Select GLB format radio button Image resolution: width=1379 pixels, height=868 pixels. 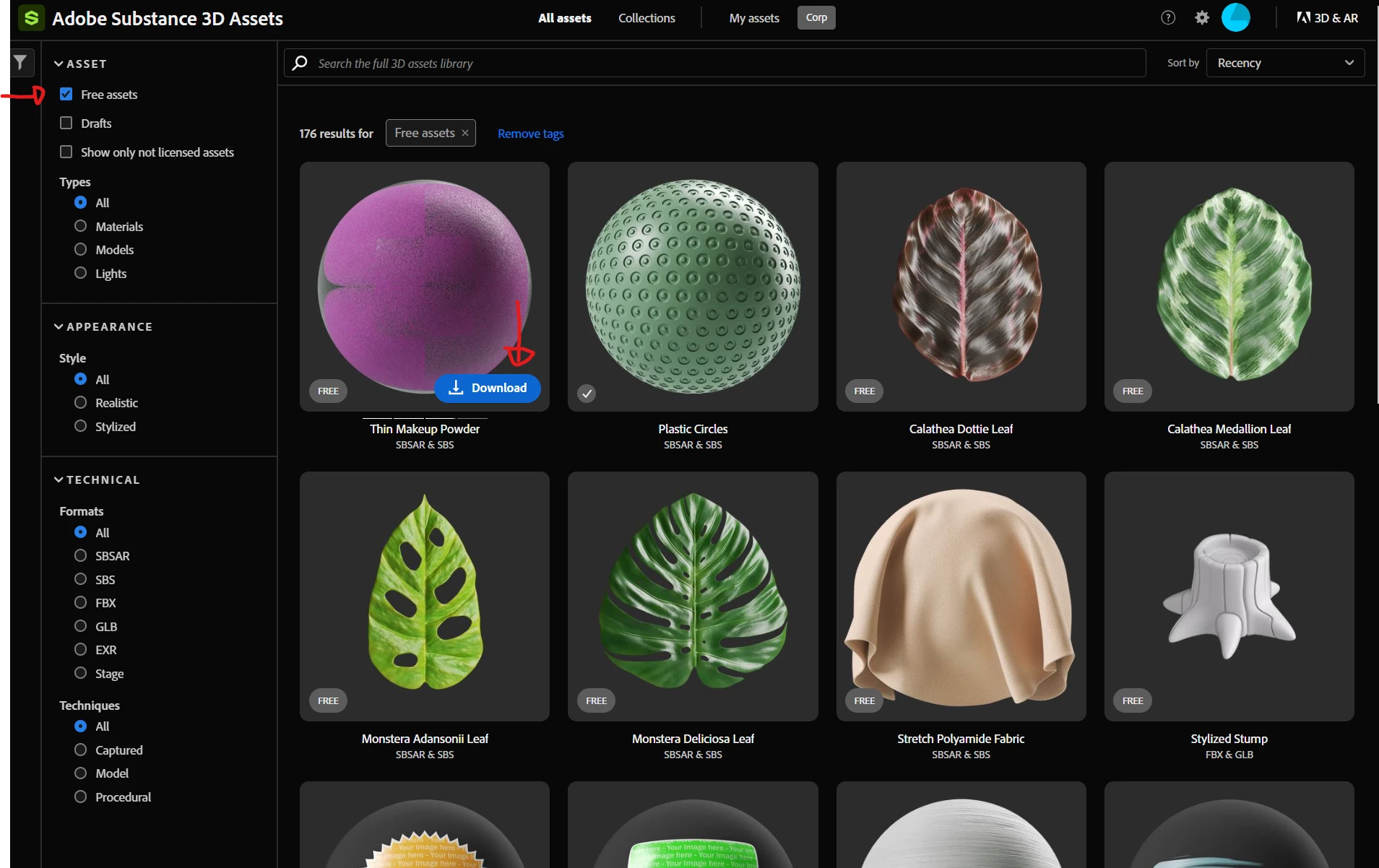80,626
